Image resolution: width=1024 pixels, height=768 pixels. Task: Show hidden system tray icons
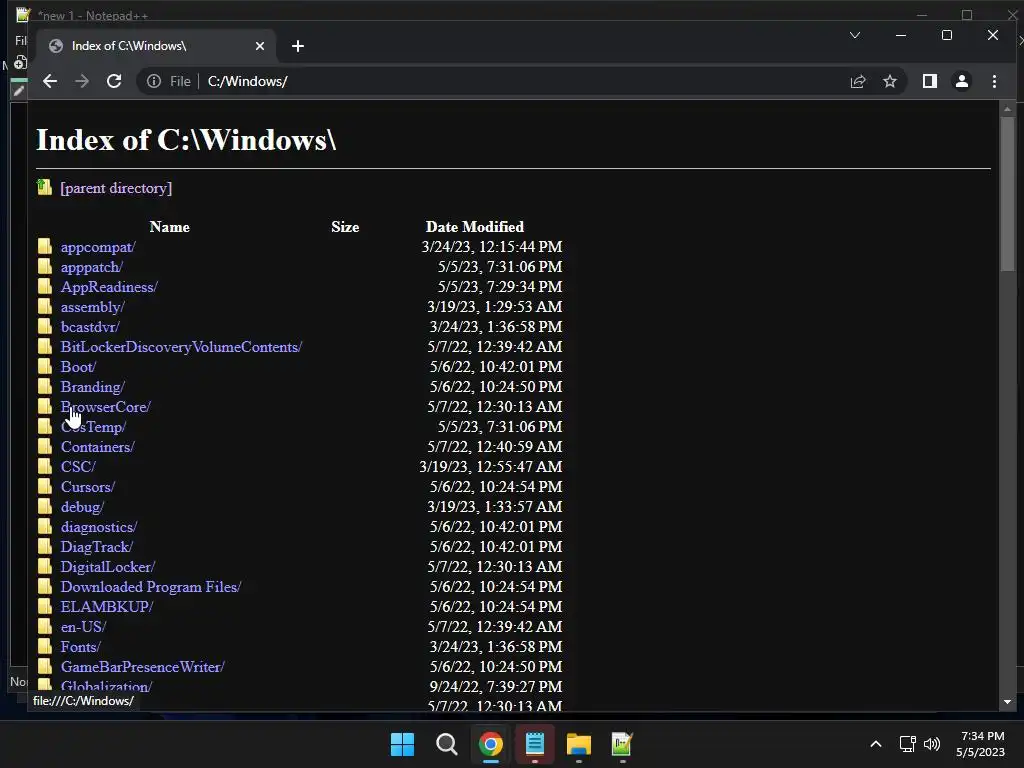pos(876,744)
